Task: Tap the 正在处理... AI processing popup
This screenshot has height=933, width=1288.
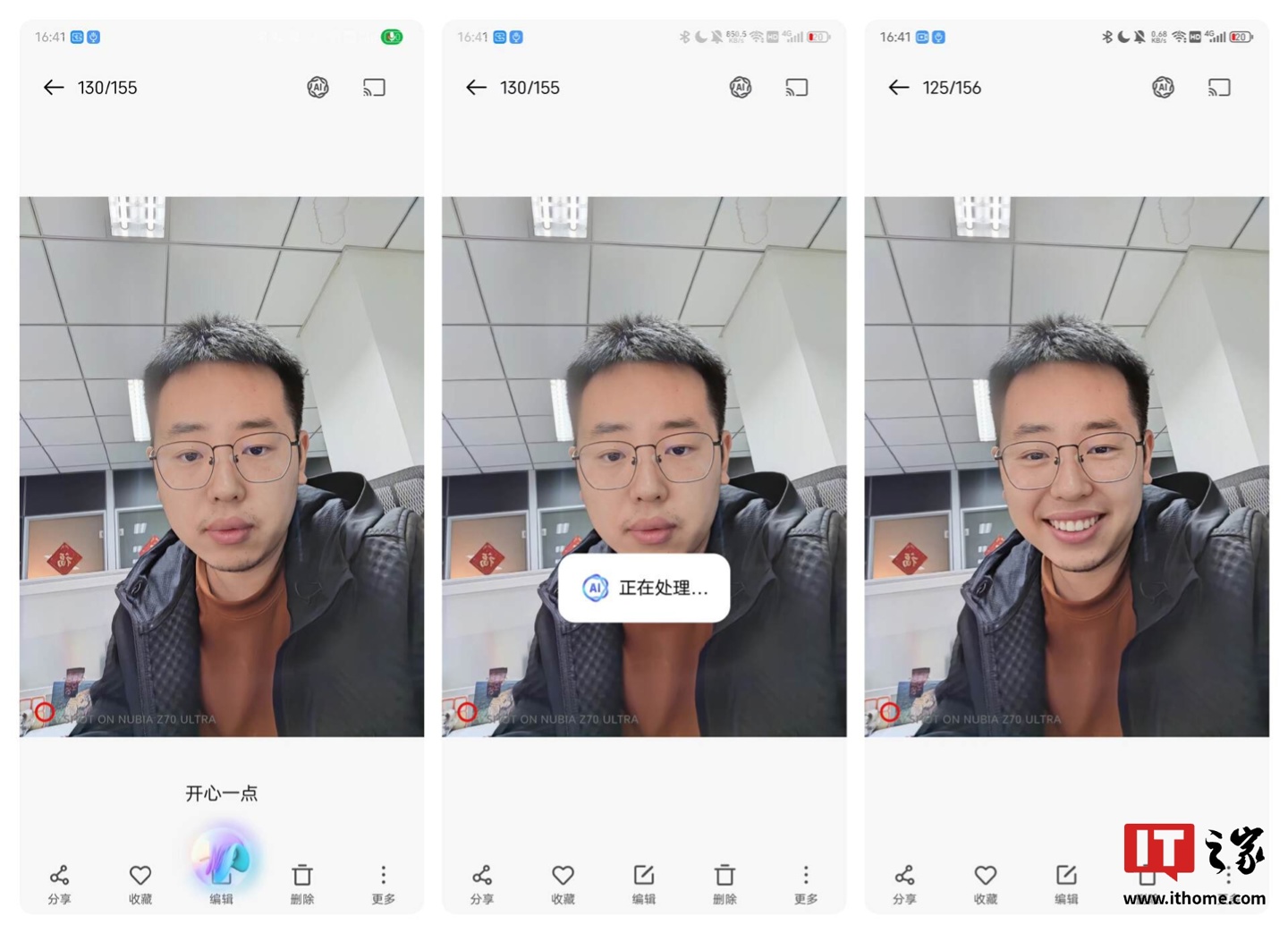Action: [644, 588]
